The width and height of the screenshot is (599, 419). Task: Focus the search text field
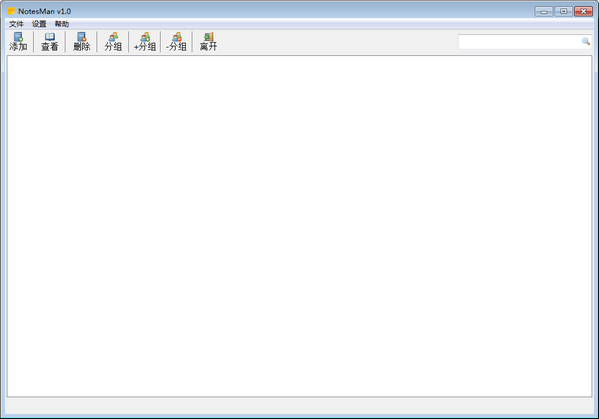coord(520,41)
